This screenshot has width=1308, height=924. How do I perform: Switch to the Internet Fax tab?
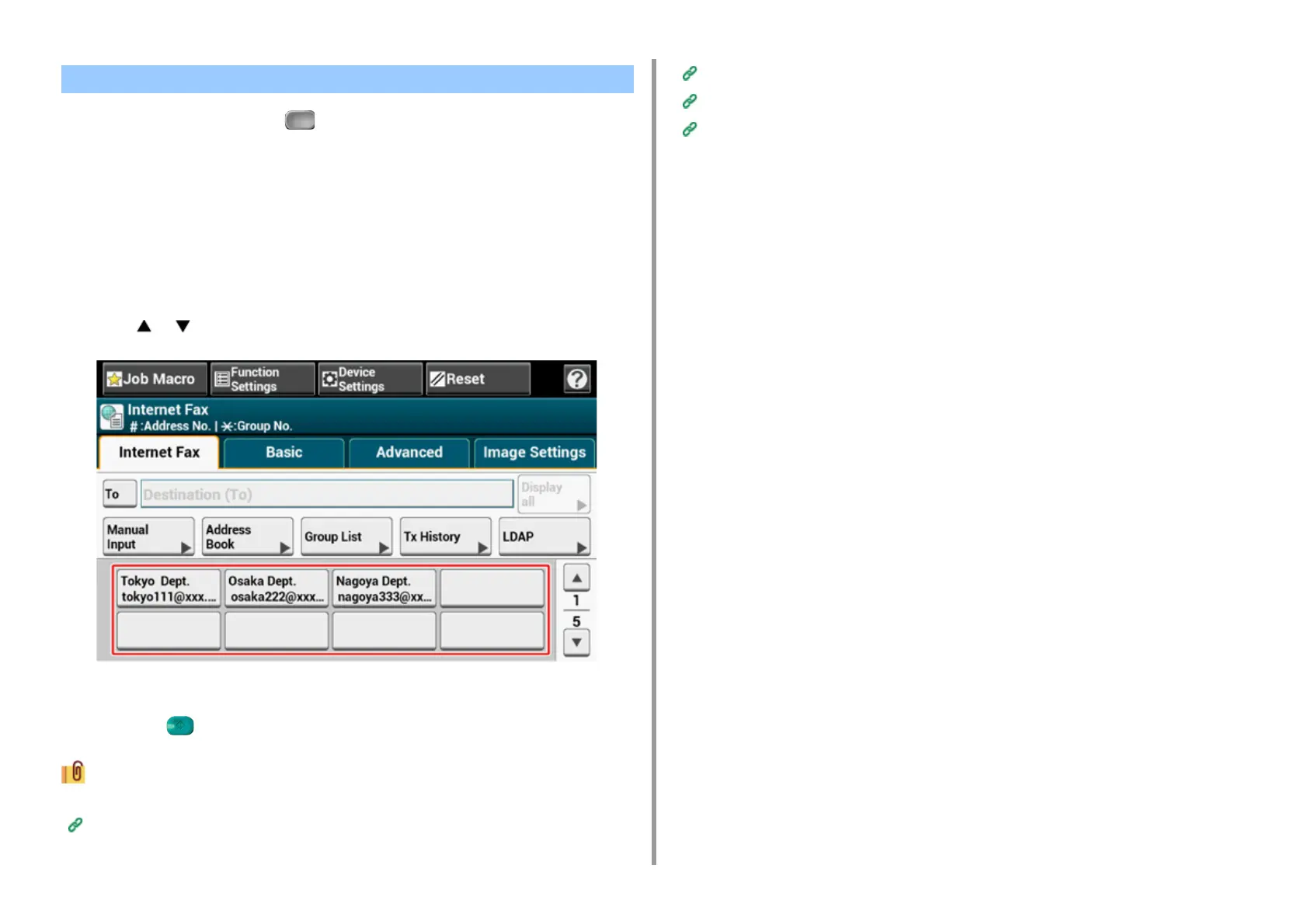(159, 453)
